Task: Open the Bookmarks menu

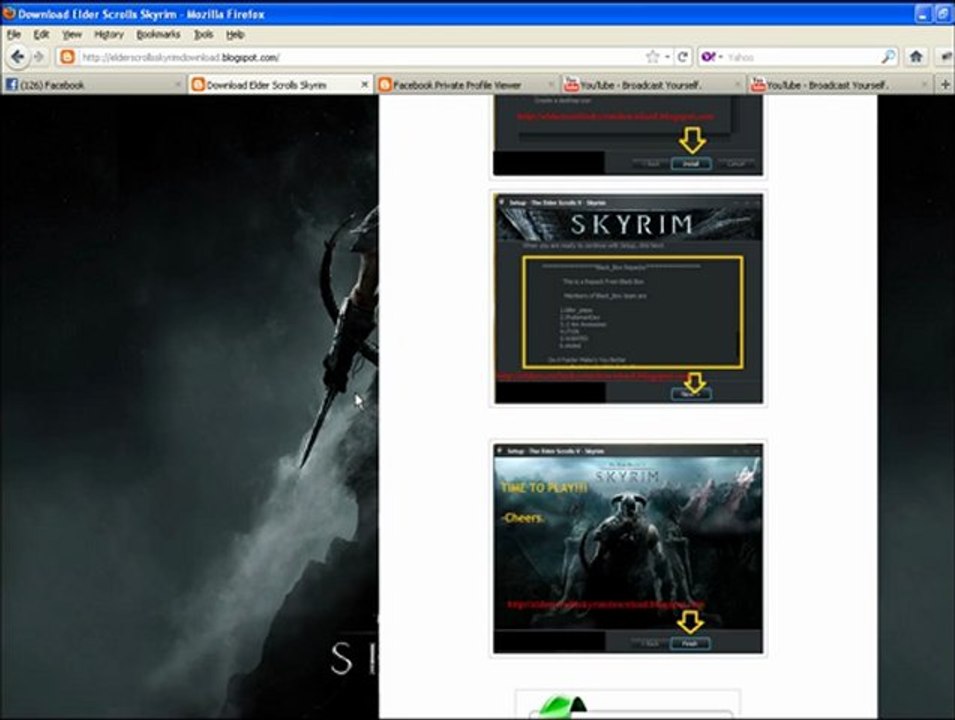Action: coord(158,35)
